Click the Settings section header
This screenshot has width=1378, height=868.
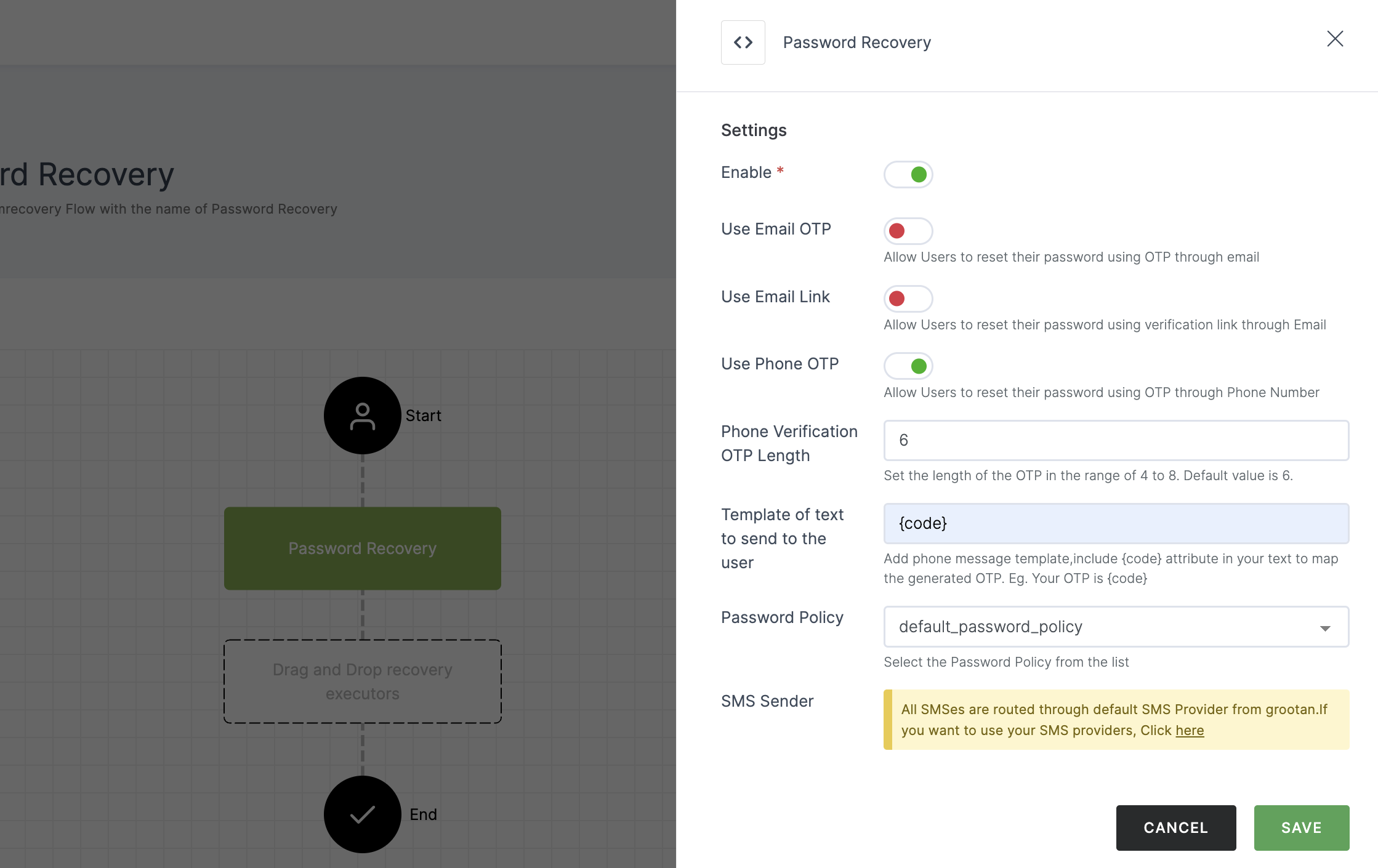(x=754, y=129)
